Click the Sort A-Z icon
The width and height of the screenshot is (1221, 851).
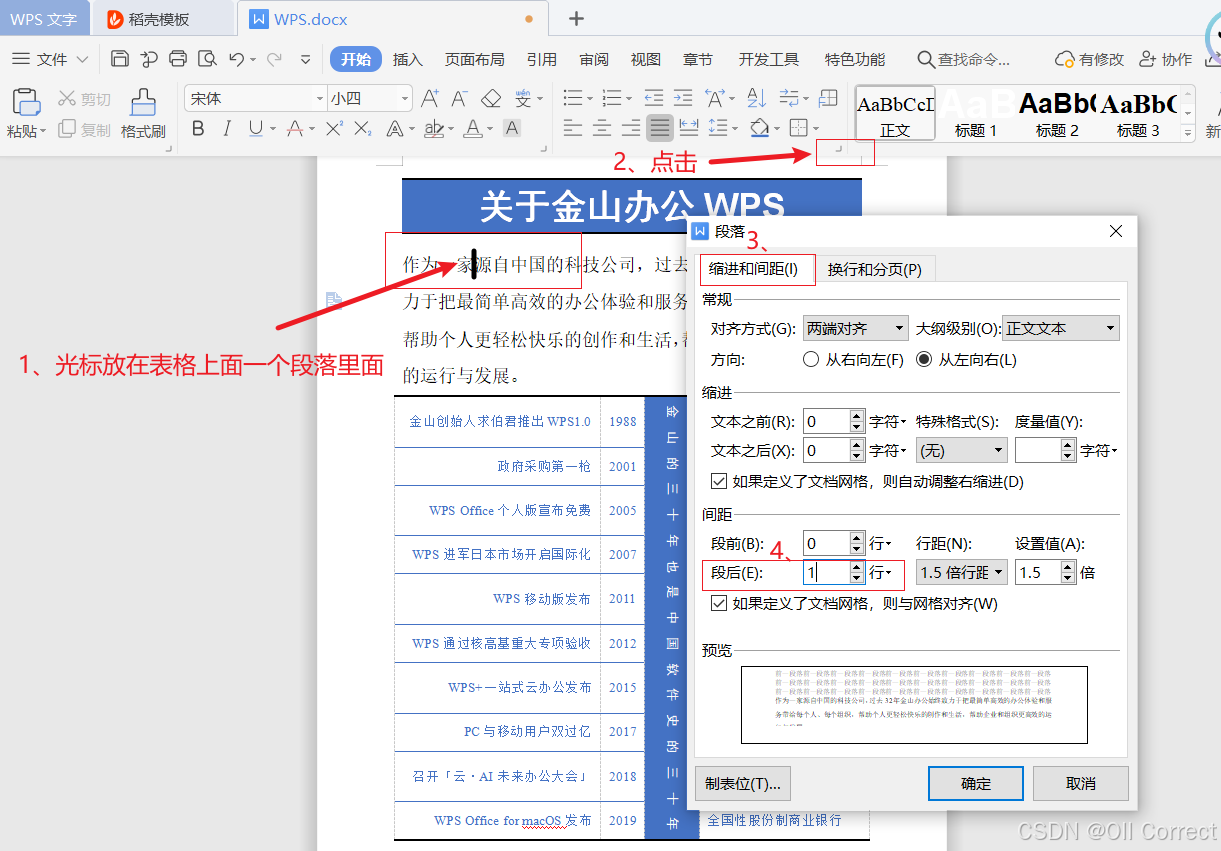757,98
